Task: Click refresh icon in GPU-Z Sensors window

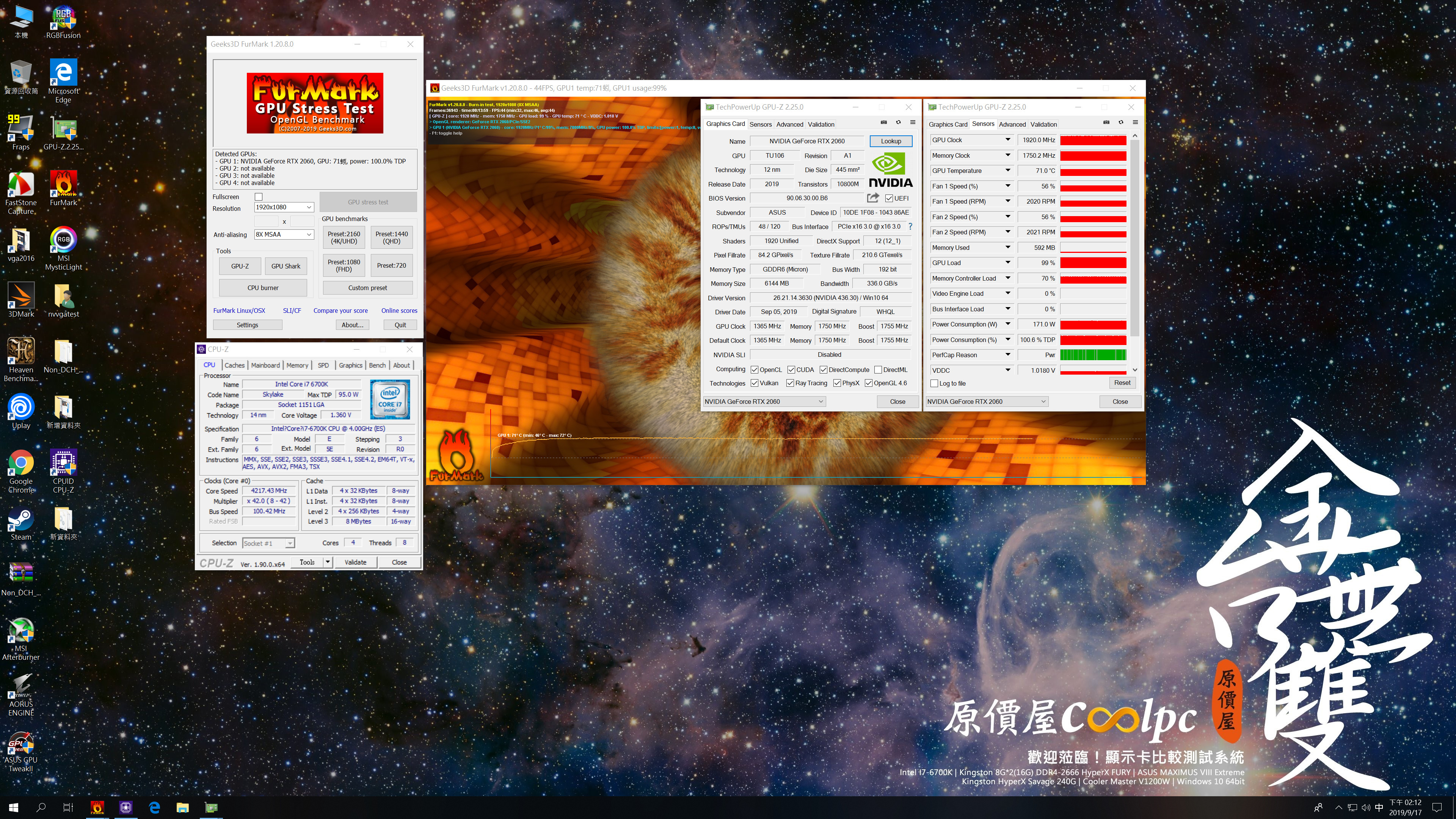Action: 1121,122
